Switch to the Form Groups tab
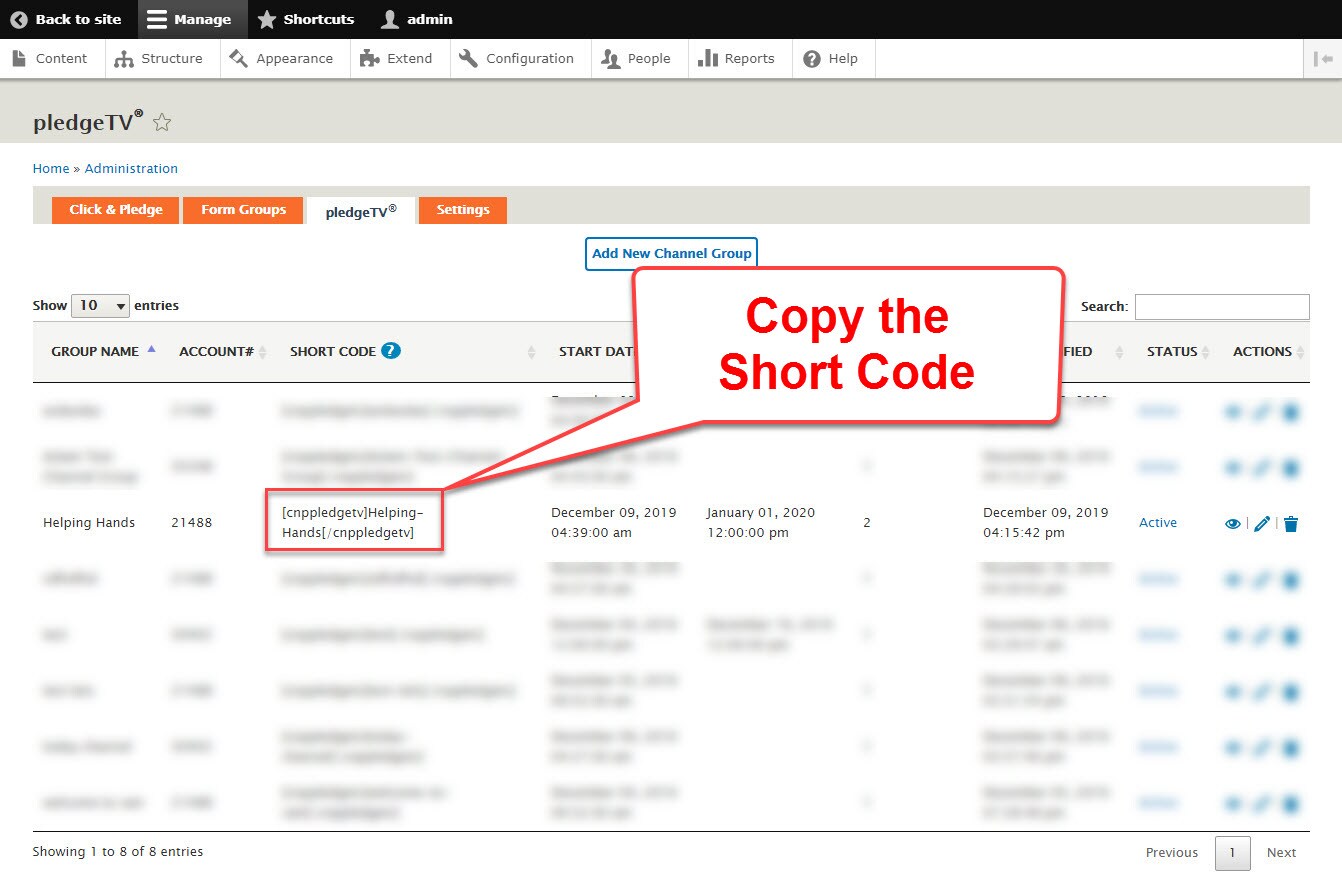This screenshot has width=1342, height=878. click(243, 210)
